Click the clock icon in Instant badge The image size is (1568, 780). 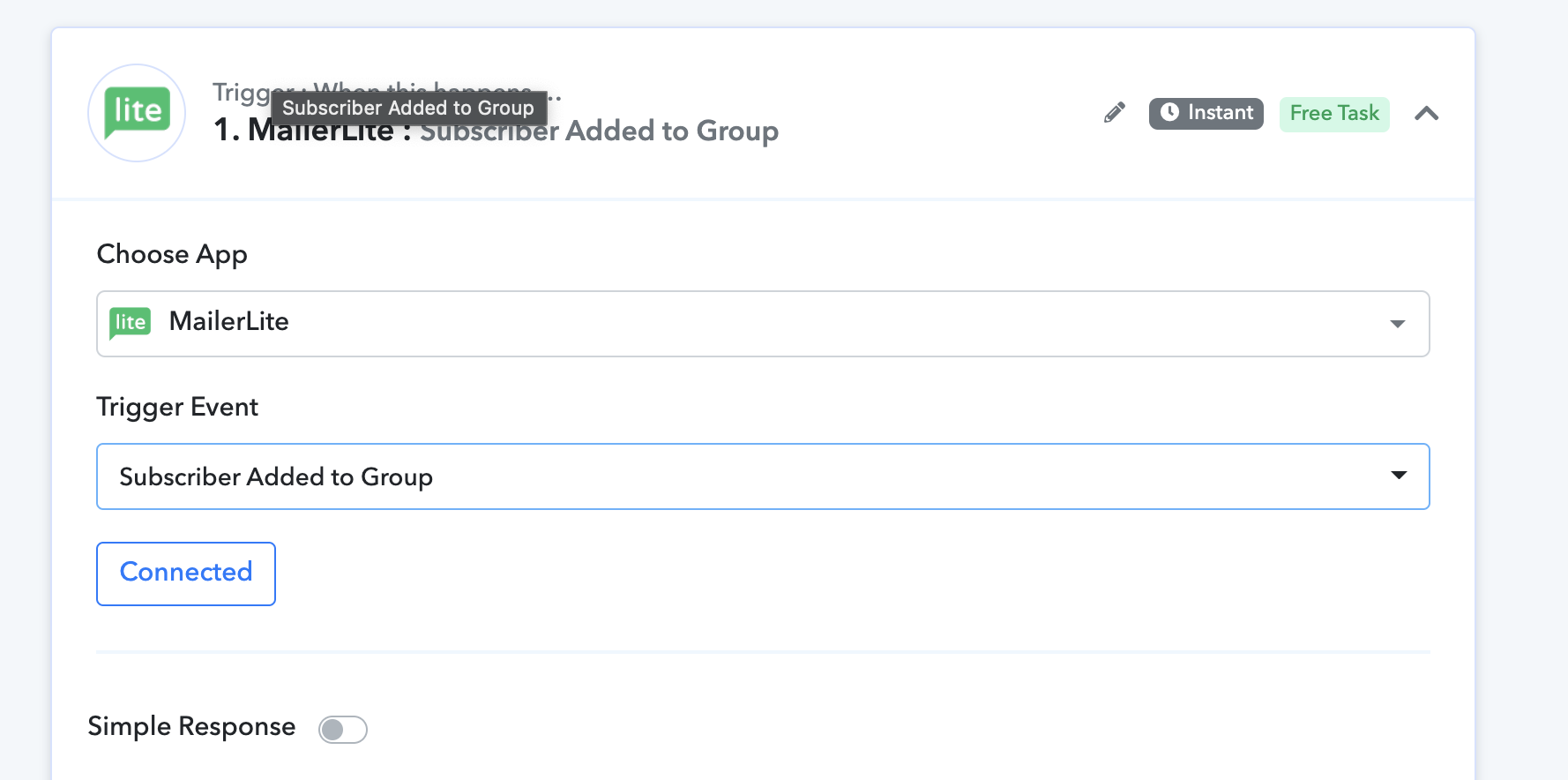pyautogui.click(x=1169, y=112)
